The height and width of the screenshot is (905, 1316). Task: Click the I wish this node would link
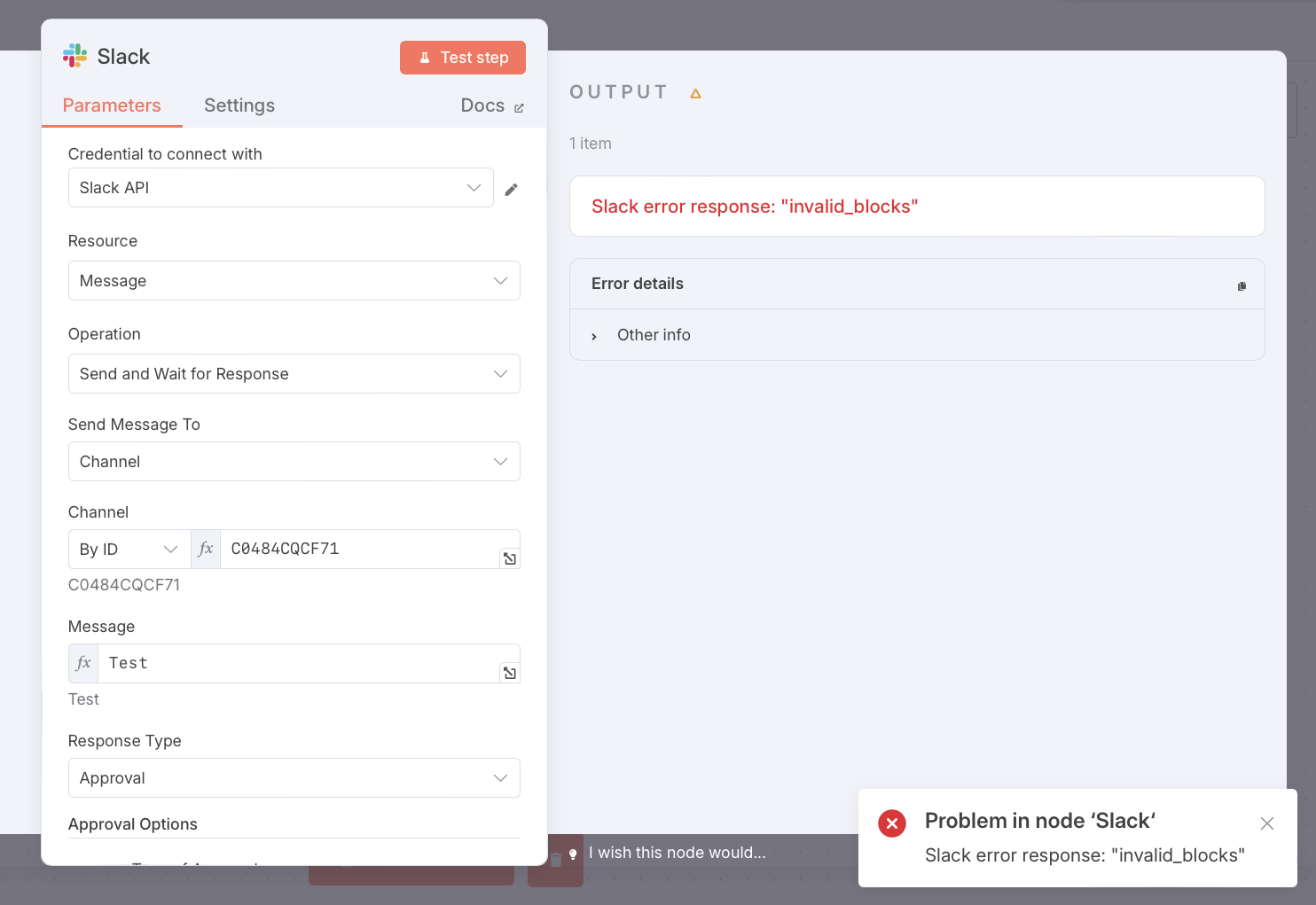pyautogui.click(x=678, y=853)
